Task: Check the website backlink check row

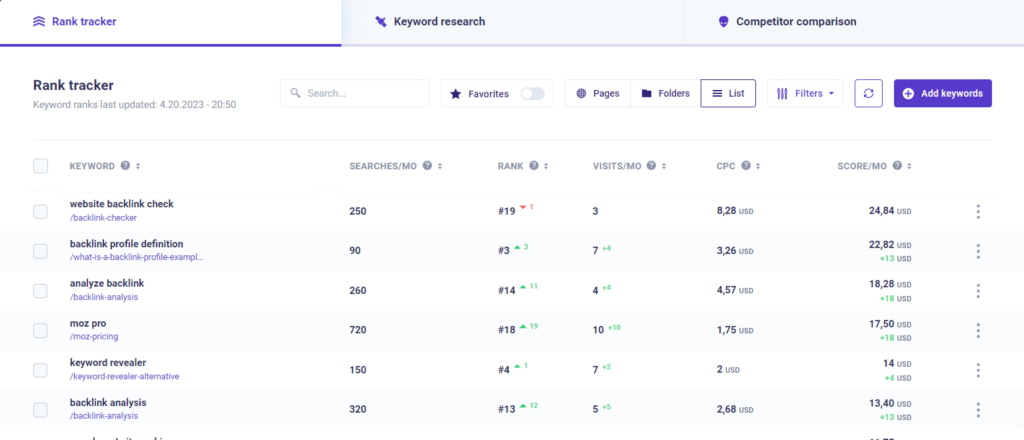Action: click(40, 212)
